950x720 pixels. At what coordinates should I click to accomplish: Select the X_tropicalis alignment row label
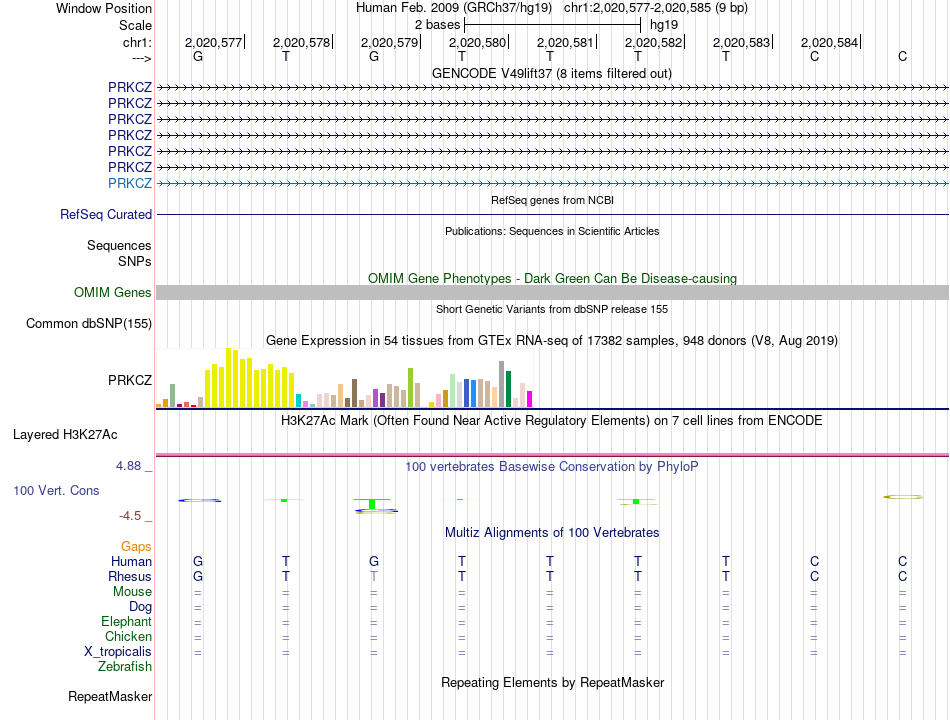click(x=118, y=652)
